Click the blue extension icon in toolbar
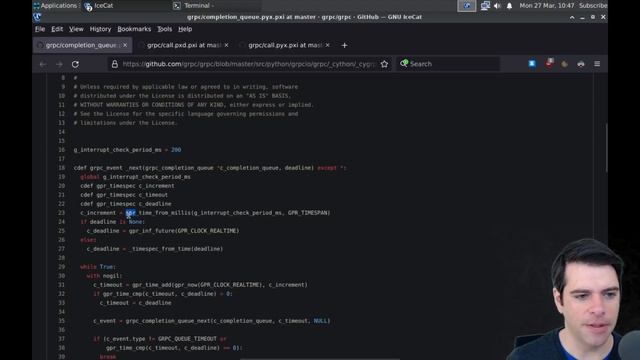Screen dimensions: 640x360 click(532, 64)
